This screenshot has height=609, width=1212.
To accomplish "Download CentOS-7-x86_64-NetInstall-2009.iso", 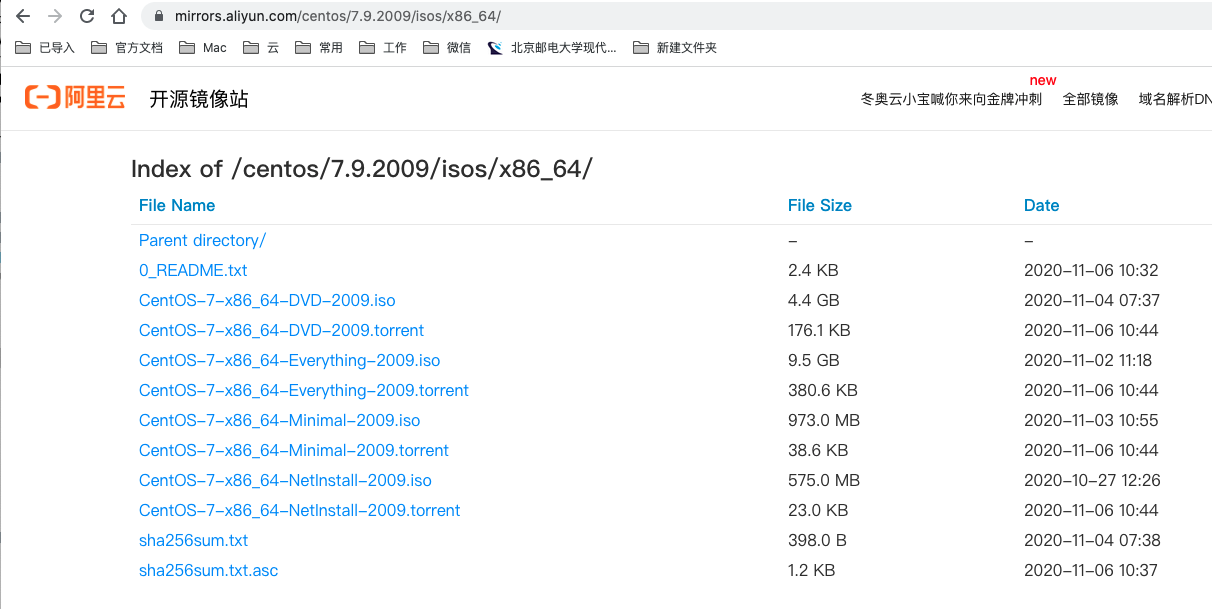I will [x=285, y=480].
